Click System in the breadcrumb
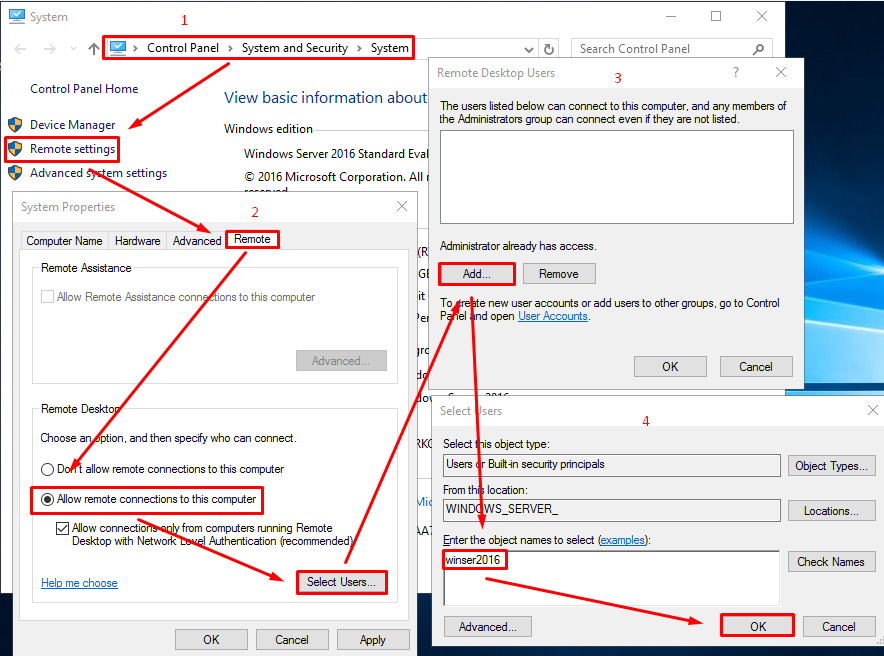Viewport: 884px width, 656px height. (x=390, y=48)
